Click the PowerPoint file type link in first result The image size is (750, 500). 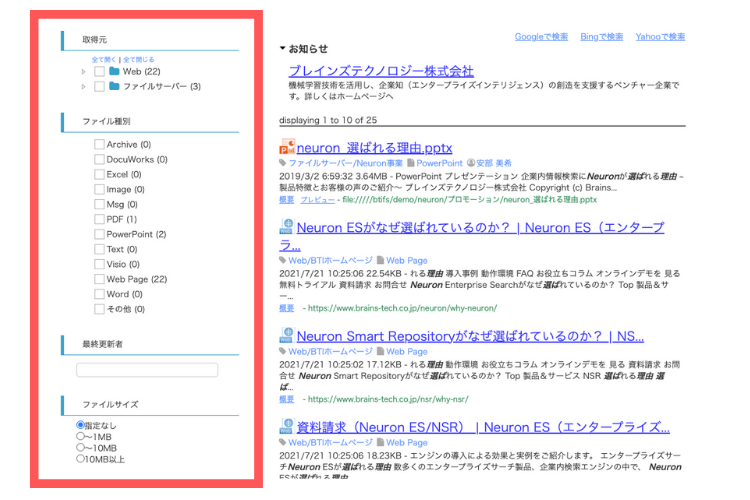point(440,163)
